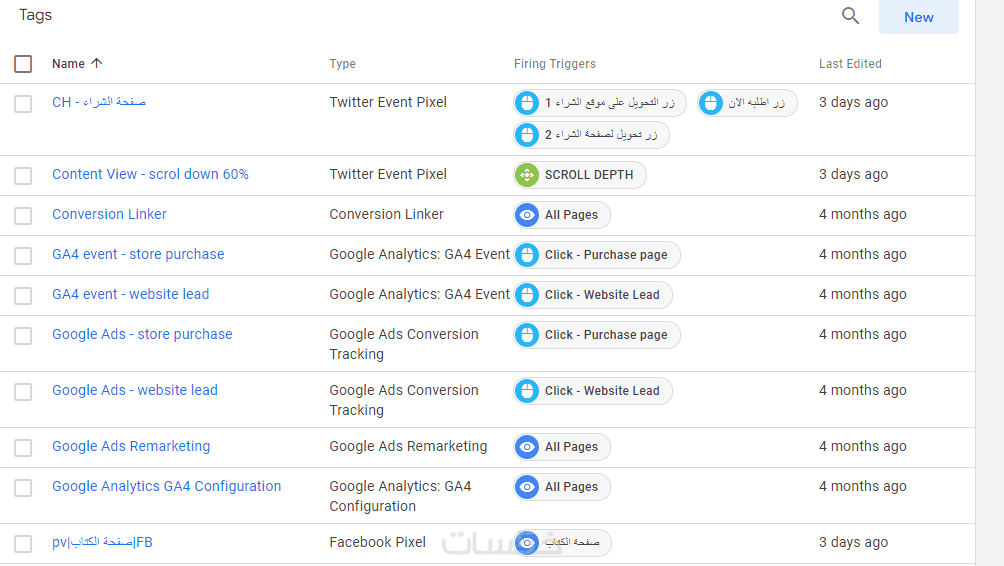Image resolution: width=1004 pixels, height=566 pixels.
Task: Click mouse icon of GA4 Website Lead trigger
Action: tap(527, 295)
